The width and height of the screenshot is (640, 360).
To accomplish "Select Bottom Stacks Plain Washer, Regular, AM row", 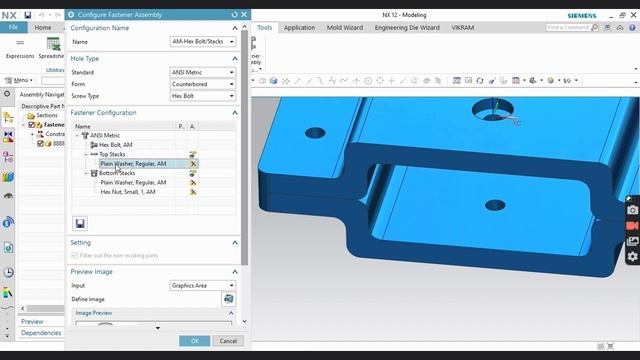I will [133, 182].
